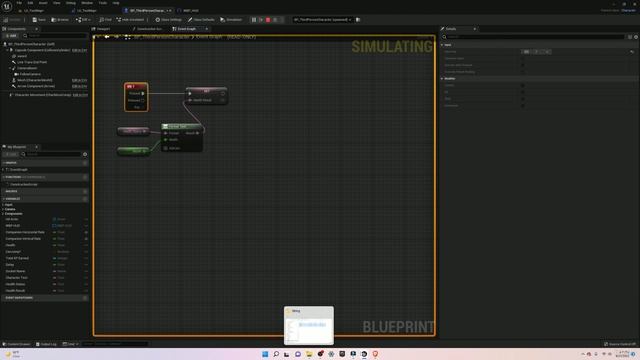640x360 pixels.
Task: Open the Help menu
Action: (116, 3)
